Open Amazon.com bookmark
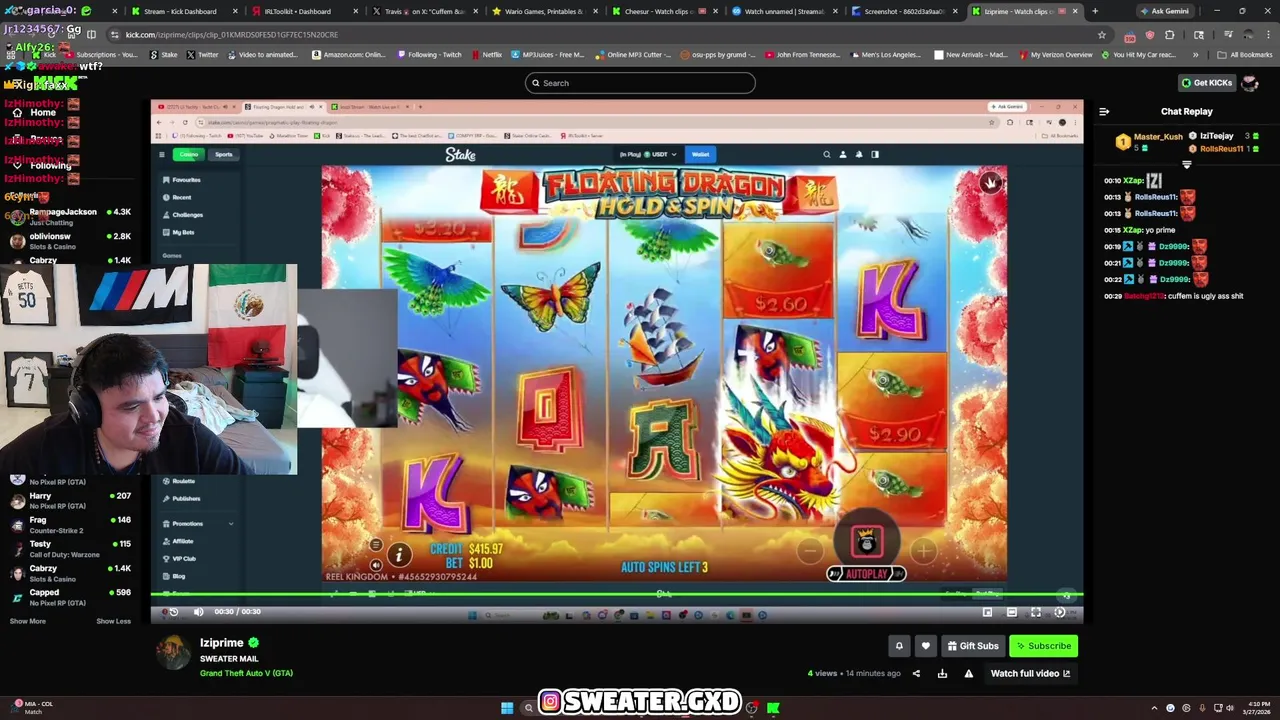 click(349, 55)
